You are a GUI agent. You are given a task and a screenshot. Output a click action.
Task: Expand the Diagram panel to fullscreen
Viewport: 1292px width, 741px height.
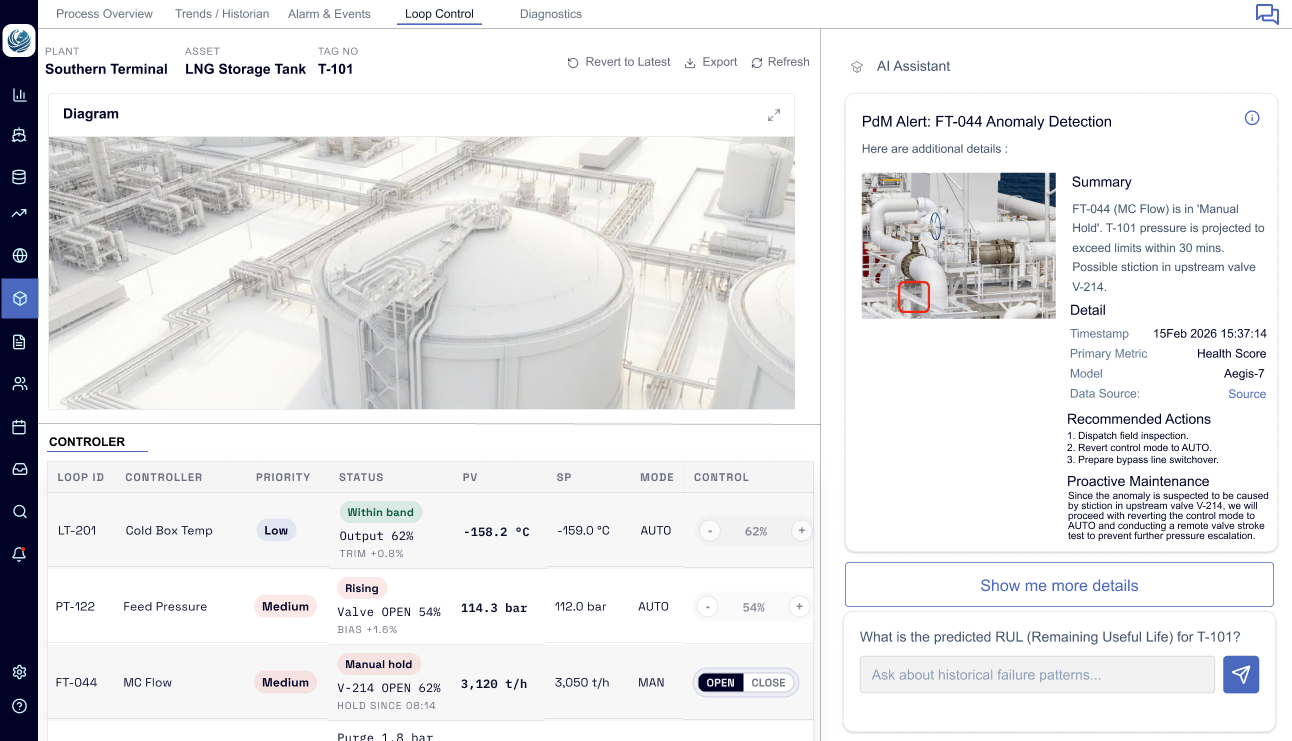tap(773, 115)
